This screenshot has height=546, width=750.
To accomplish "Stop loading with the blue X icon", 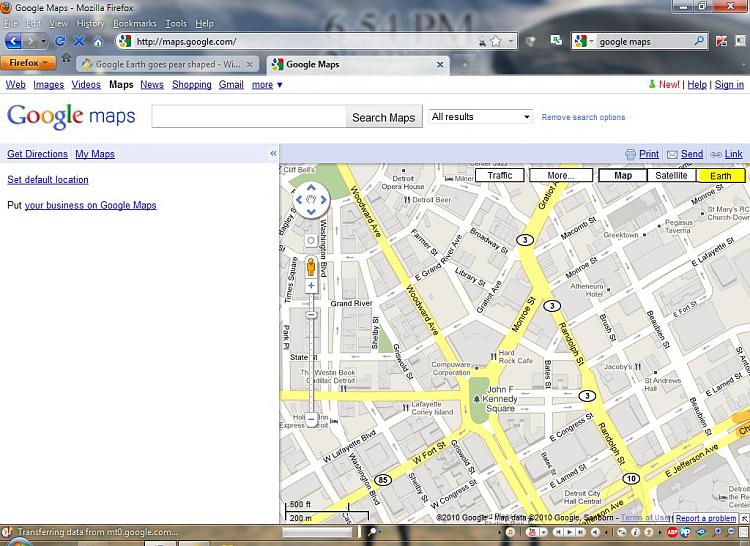I will (79, 41).
